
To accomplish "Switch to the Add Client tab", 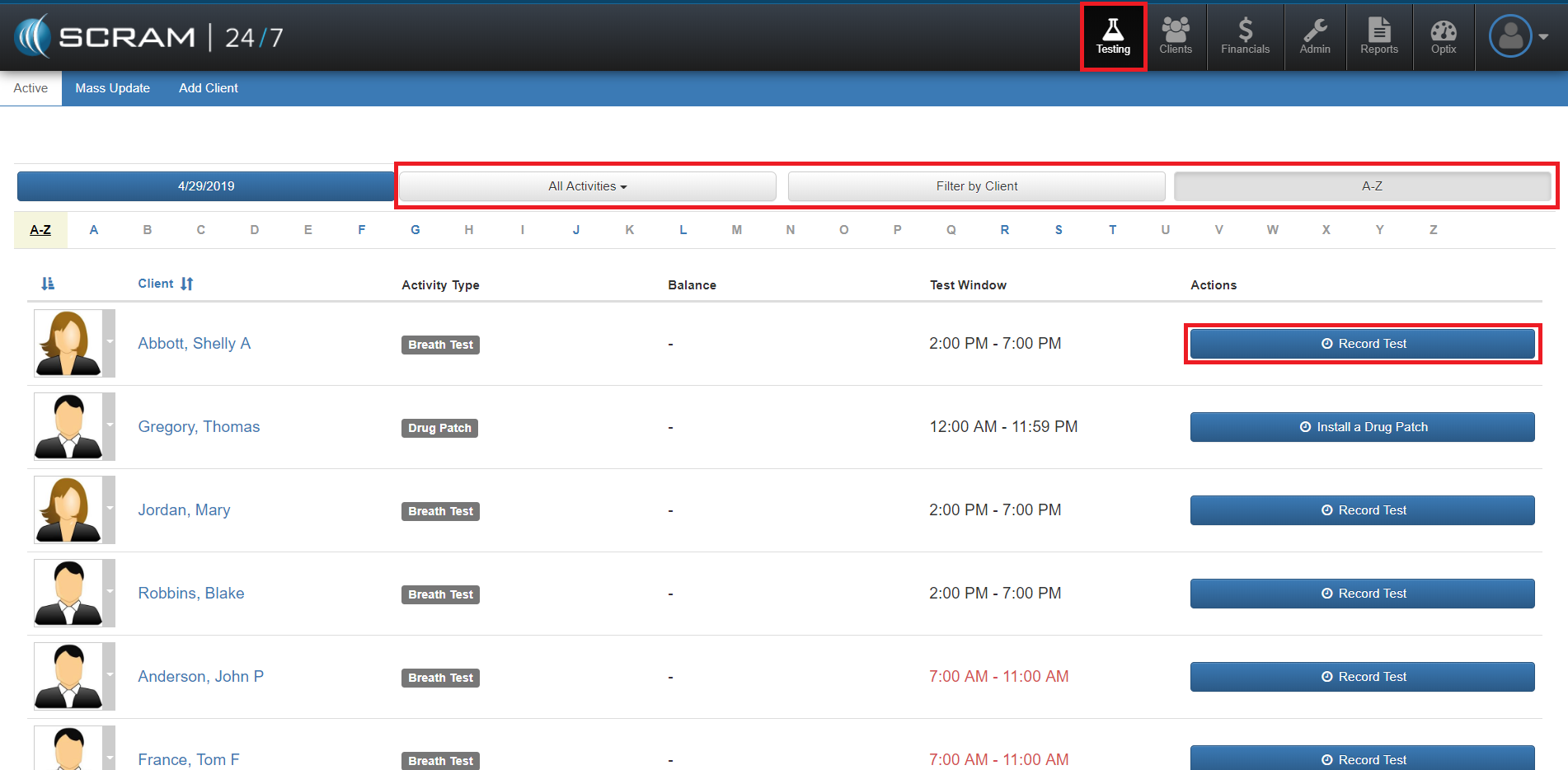I will (208, 88).
